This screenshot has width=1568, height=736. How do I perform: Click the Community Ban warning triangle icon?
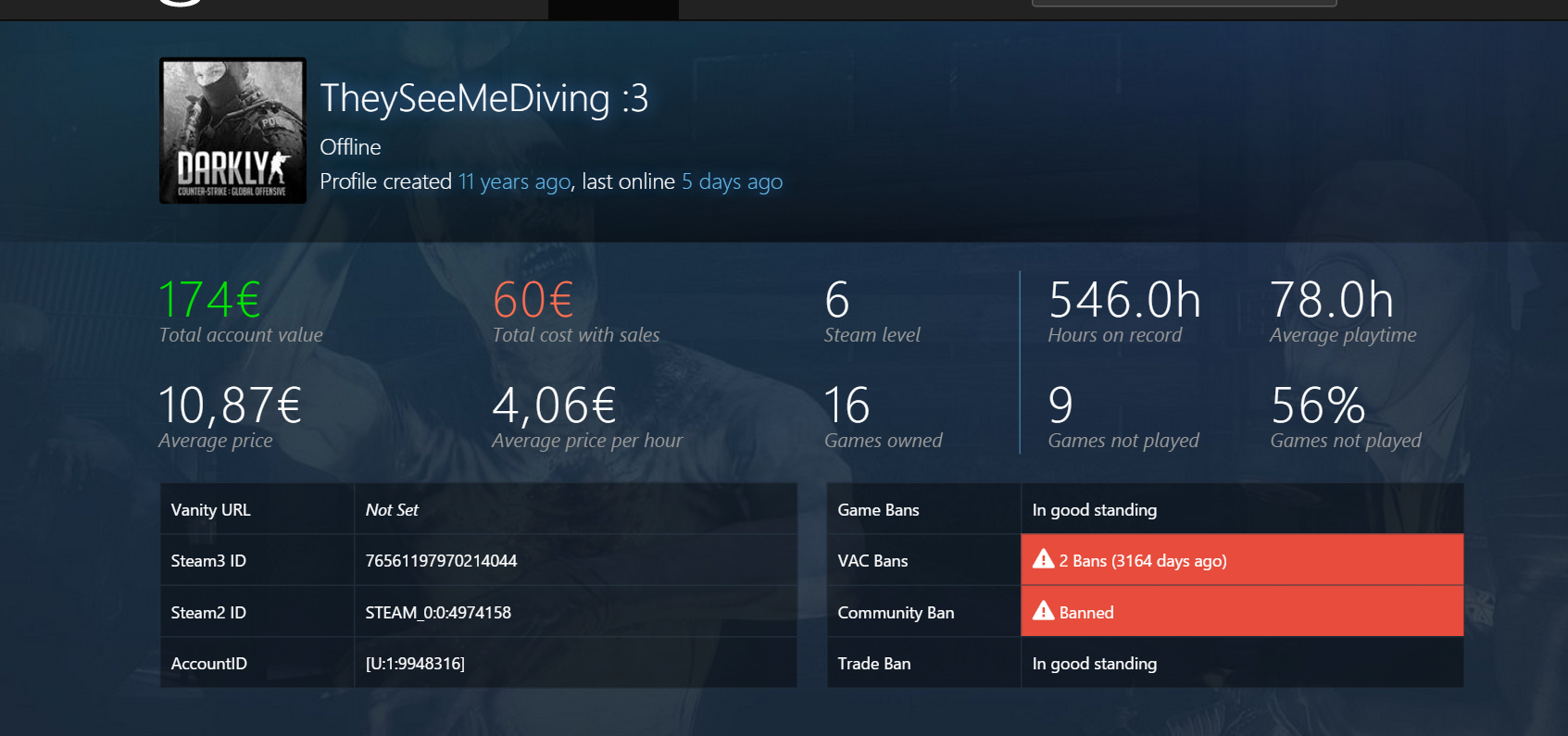coord(1044,610)
